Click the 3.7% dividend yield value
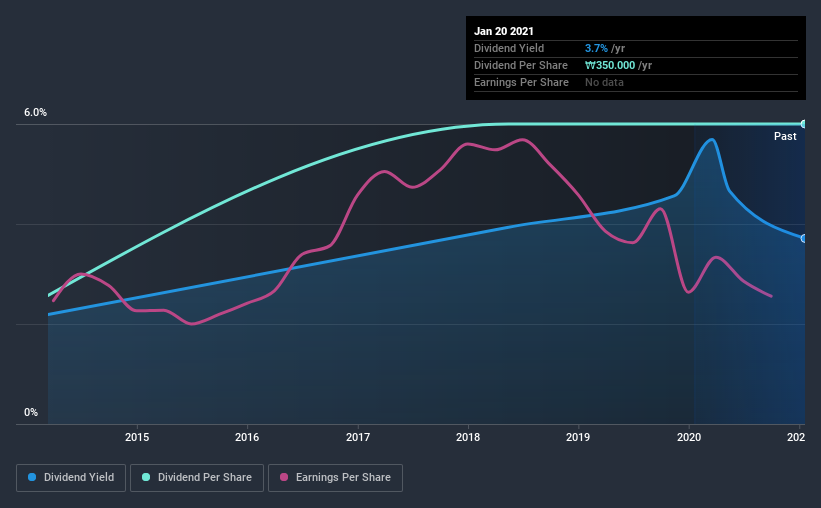The height and width of the screenshot is (508, 821). pos(596,48)
